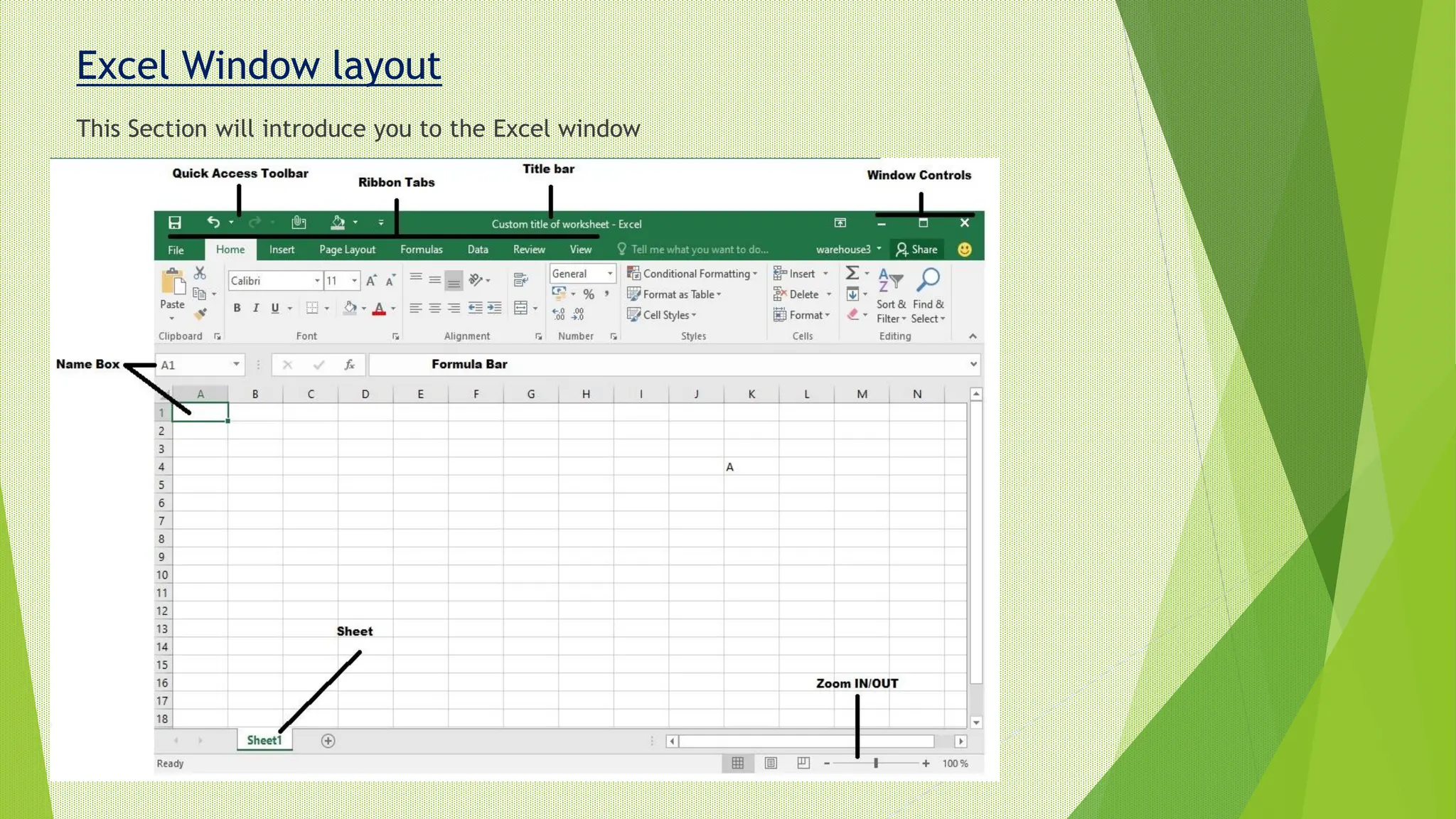Toggle Underline formatting
This screenshot has height=819, width=1456.
tap(275, 308)
